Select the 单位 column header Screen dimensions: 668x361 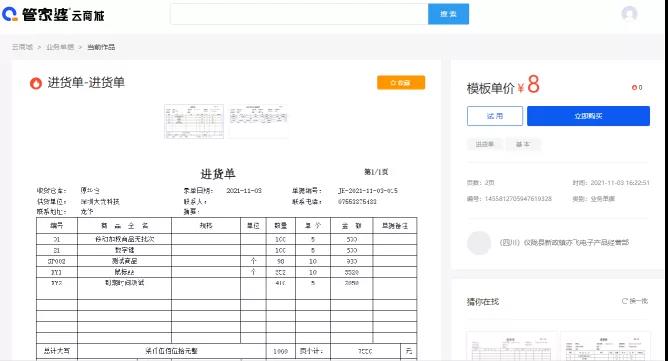pos(253,225)
